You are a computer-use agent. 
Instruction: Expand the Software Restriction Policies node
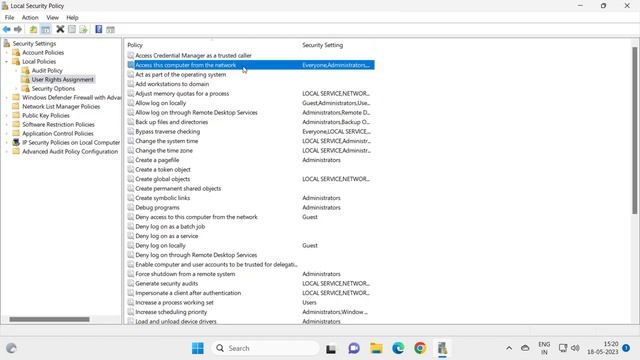7,124
